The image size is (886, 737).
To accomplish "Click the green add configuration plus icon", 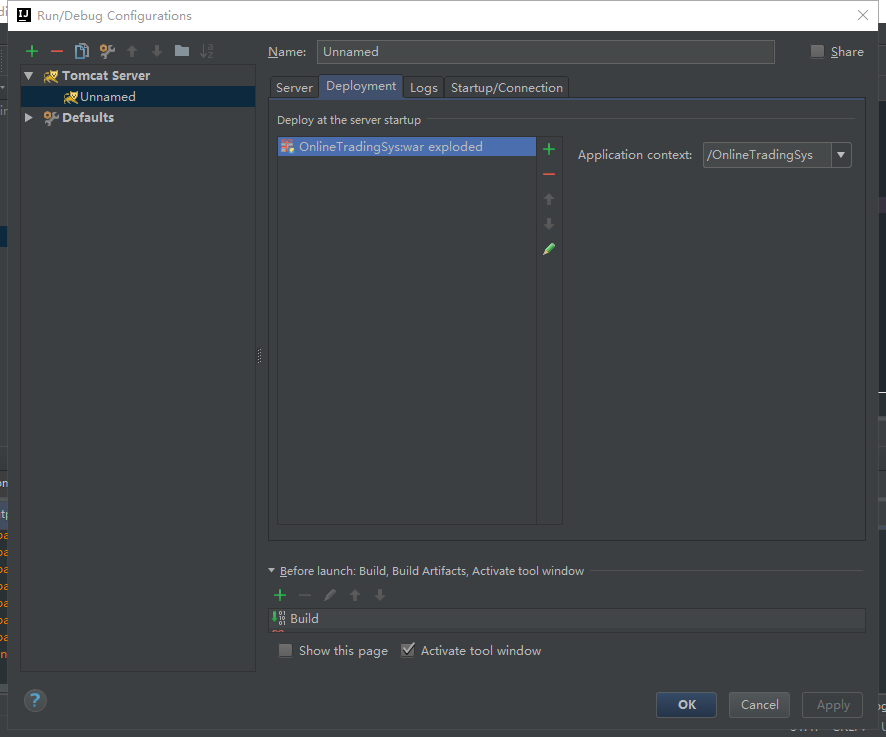I will click(x=32, y=51).
